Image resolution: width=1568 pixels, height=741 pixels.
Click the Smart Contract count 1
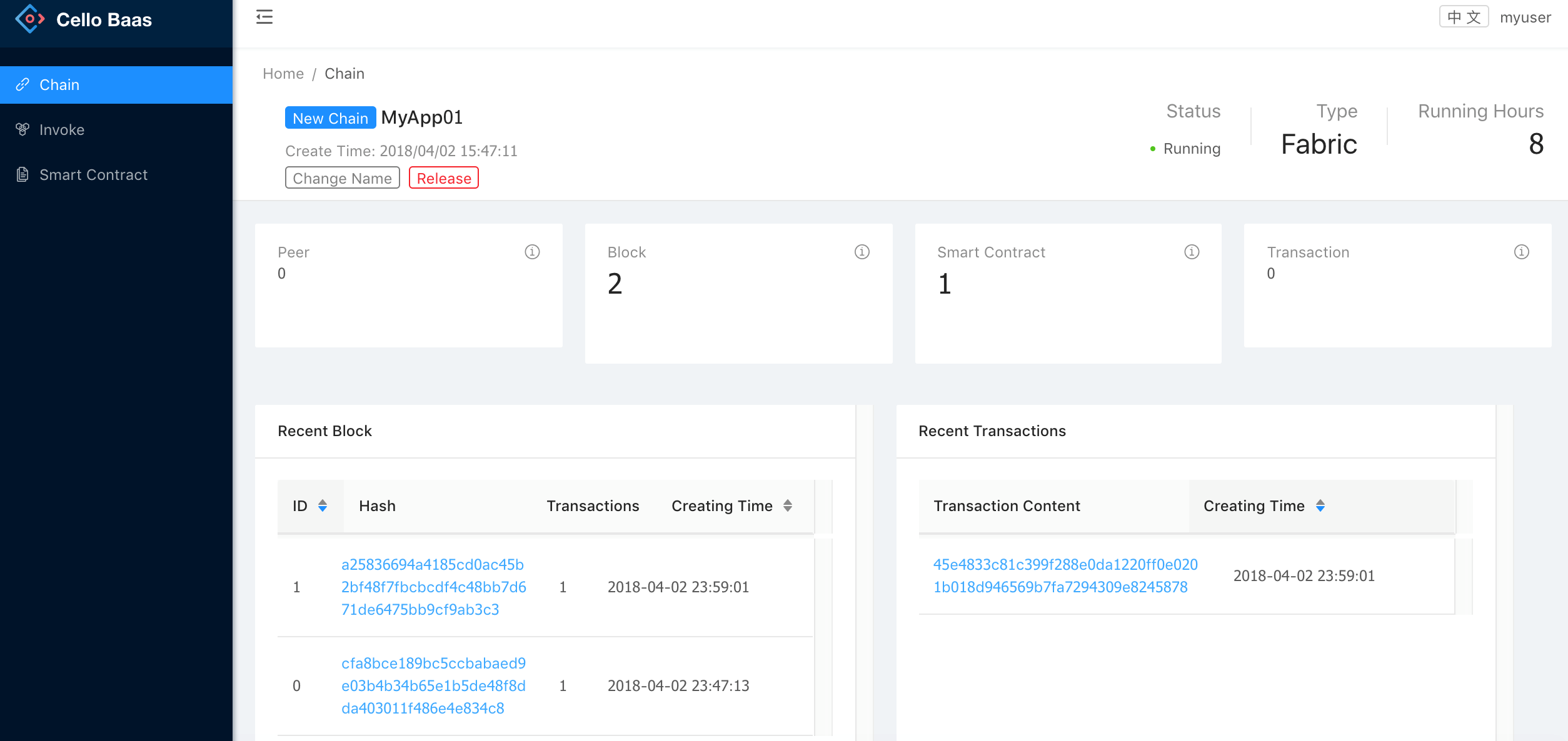pyautogui.click(x=945, y=284)
